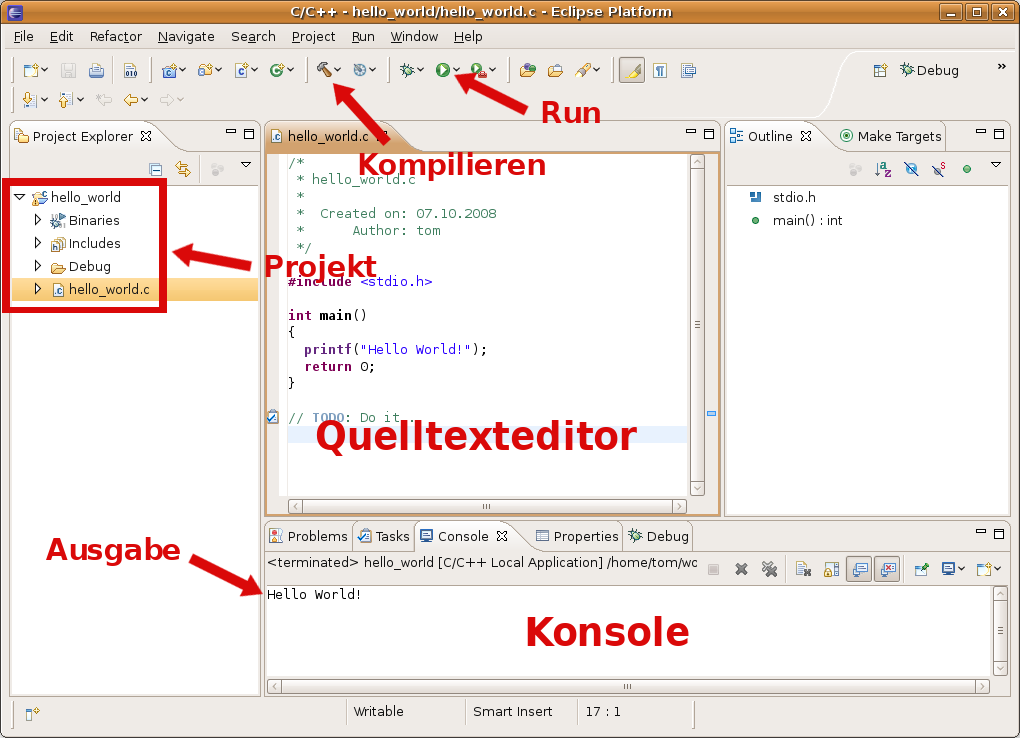Expand the Binaries folder in project tree

pos(39,220)
